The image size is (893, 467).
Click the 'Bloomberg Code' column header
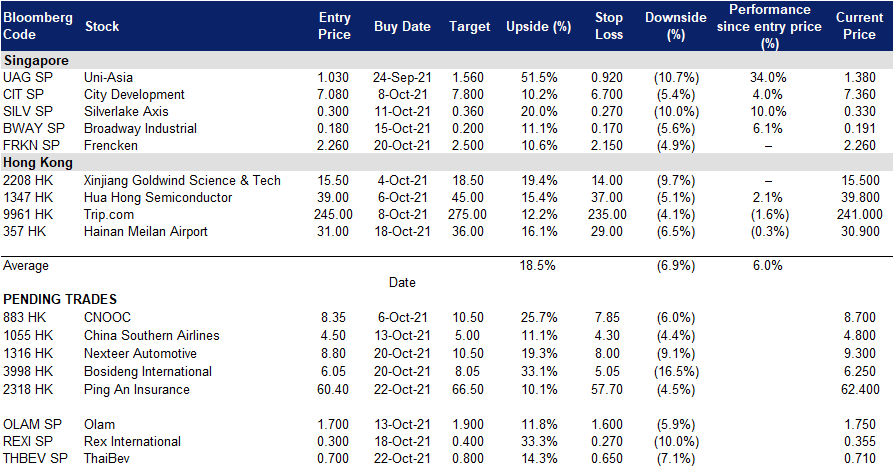pyautogui.click(x=38, y=26)
